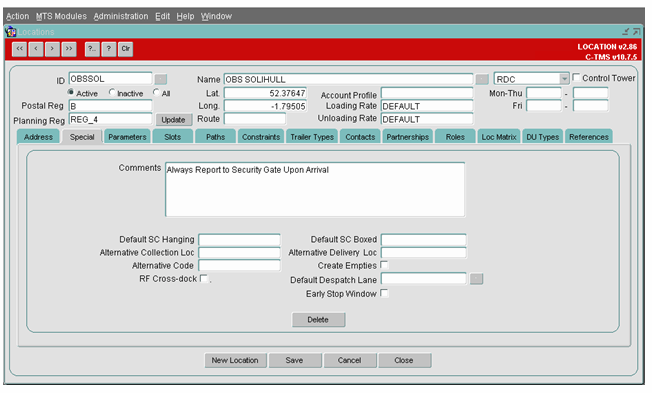Click the Cancel button
The height and width of the screenshot is (393, 652).
(x=349, y=360)
